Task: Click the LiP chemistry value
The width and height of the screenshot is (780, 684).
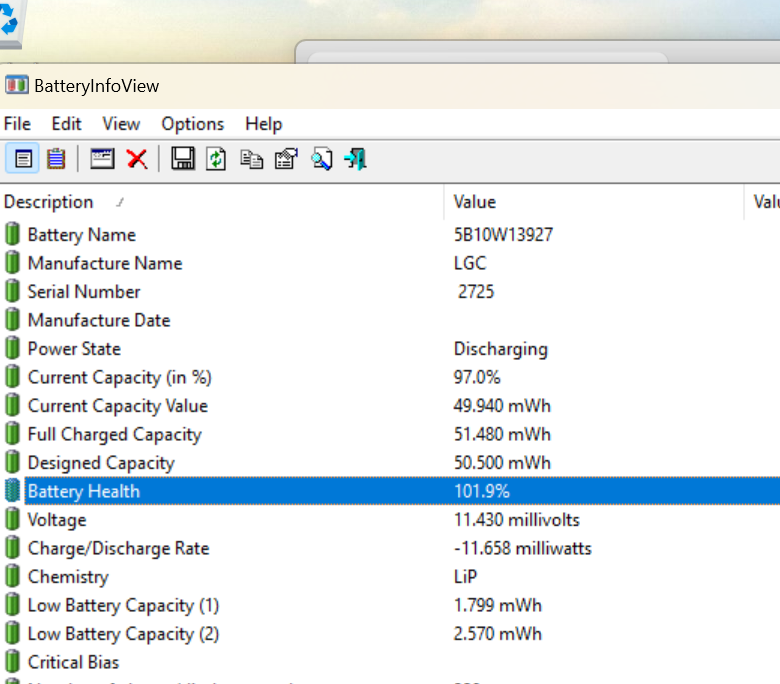Action: coord(465,577)
